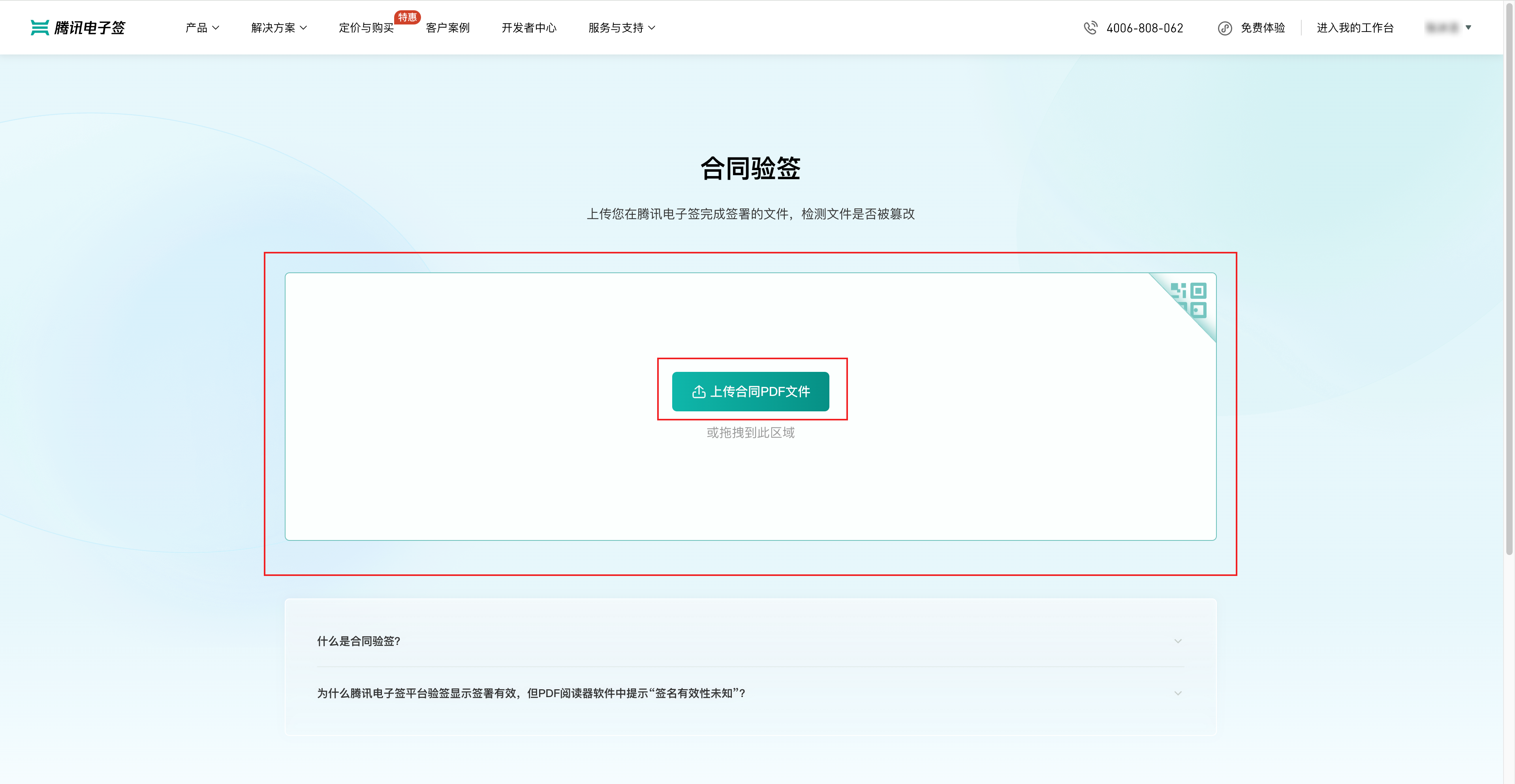Click the phone icon beside 4006-808-062
The height and width of the screenshot is (784, 1515).
(x=1091, y=28)
